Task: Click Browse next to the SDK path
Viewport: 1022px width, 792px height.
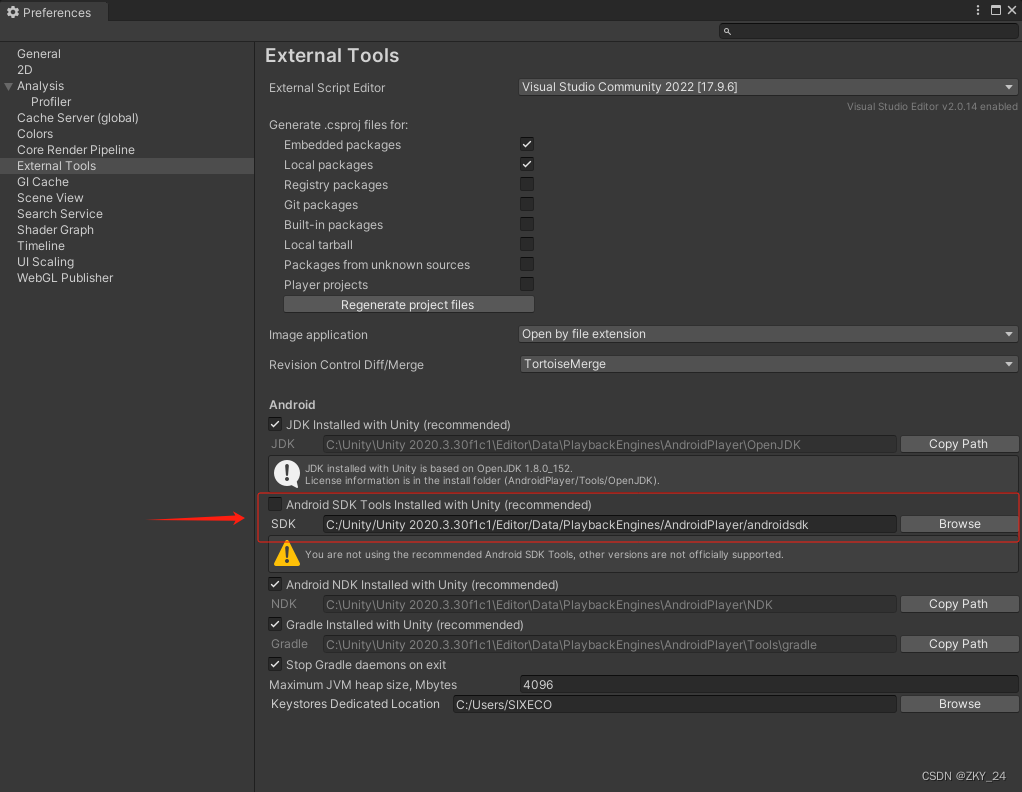Action: pyautogui.click(x=958, y=523)
